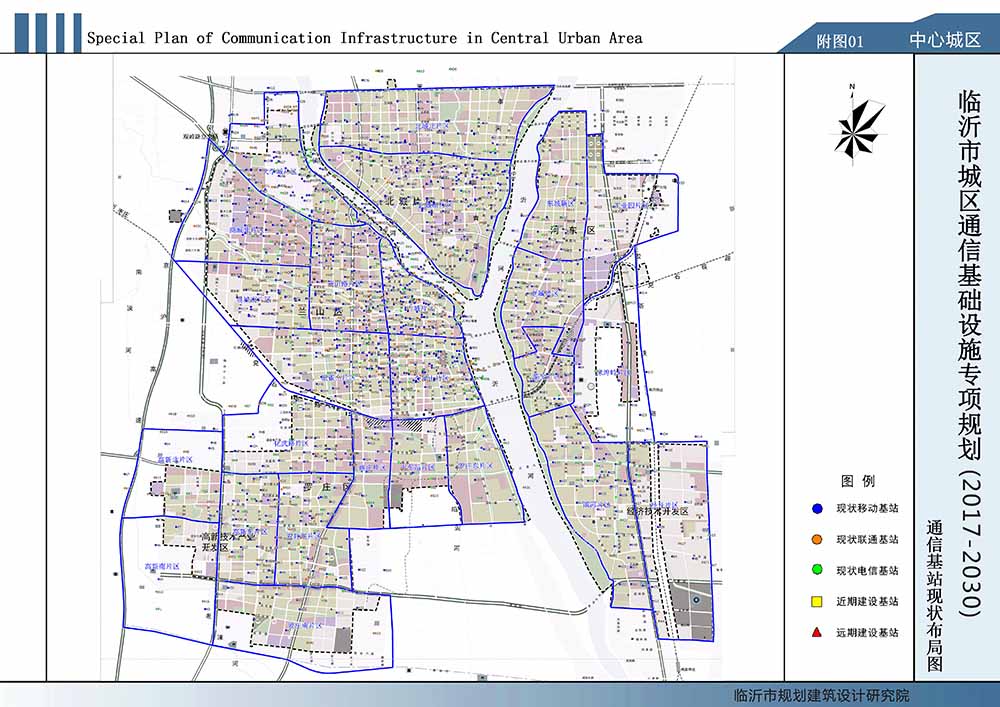This screenshot has width=1000, height=707.
Task: Click the blue 高新南片区 zone label
Action: point(162,566)
